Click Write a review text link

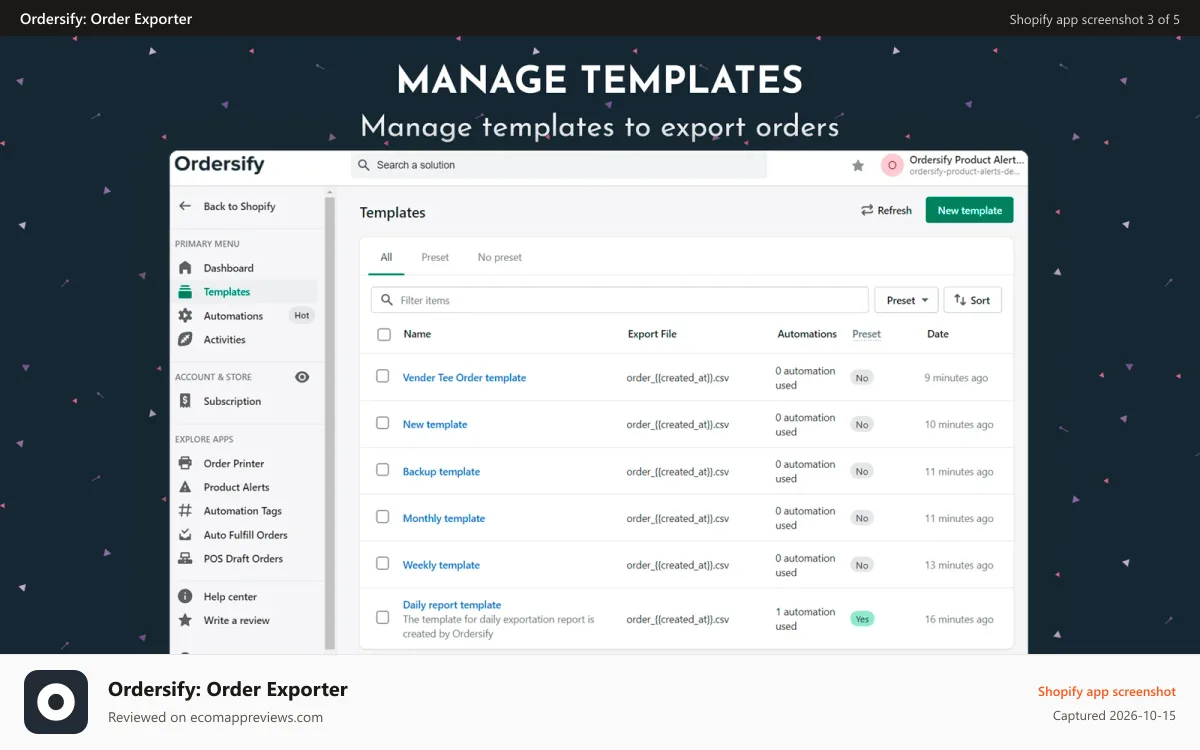237,620
